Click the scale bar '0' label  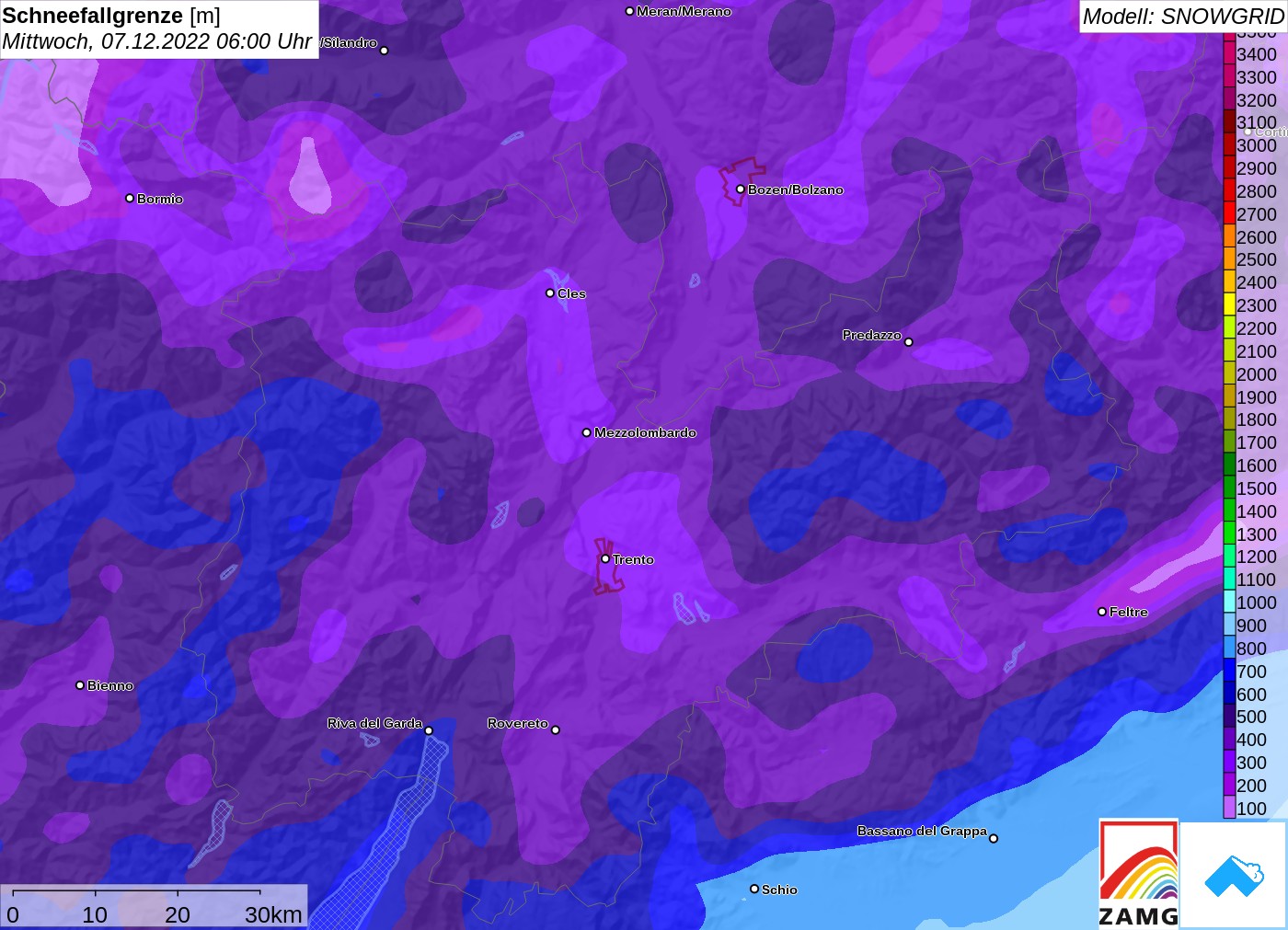[x=13, y=915]
